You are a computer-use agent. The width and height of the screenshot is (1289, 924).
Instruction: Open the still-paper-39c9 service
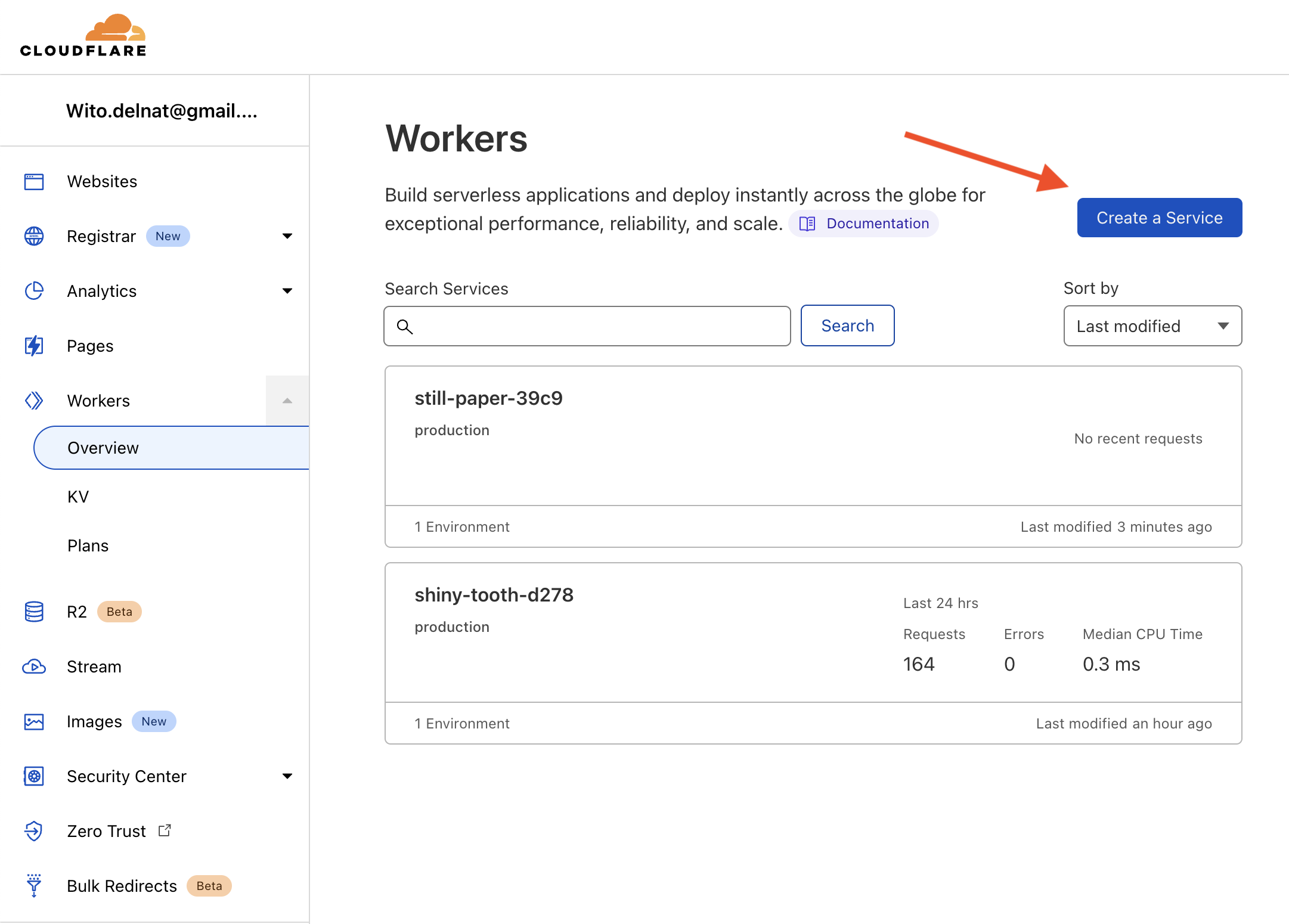(488, 398)
